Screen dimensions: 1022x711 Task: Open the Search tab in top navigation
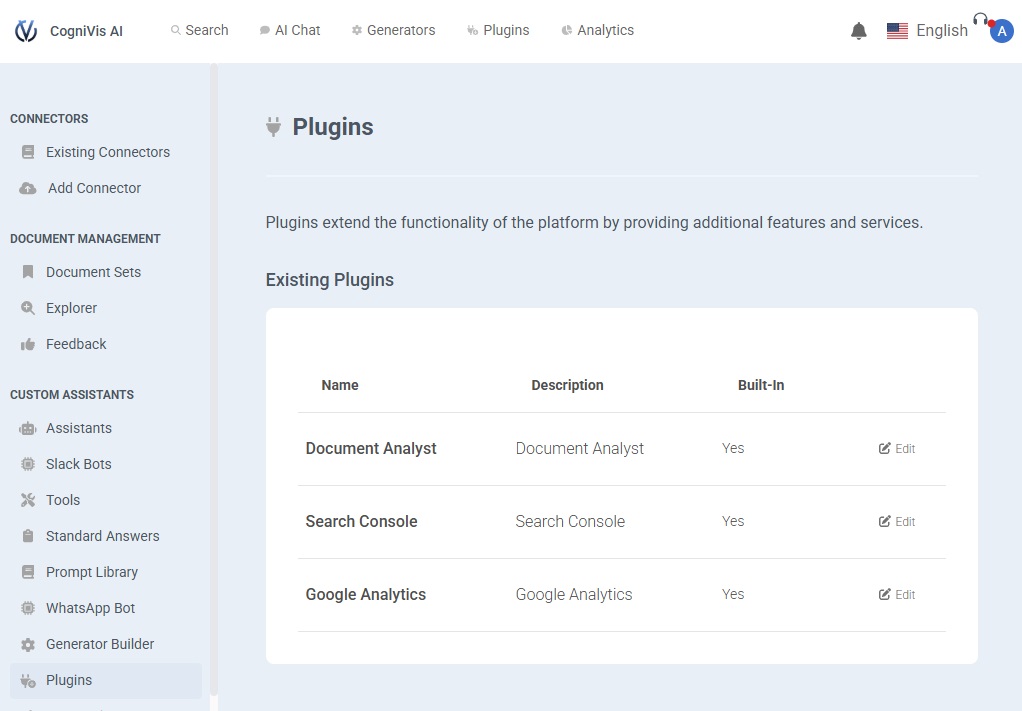[199, 30]
